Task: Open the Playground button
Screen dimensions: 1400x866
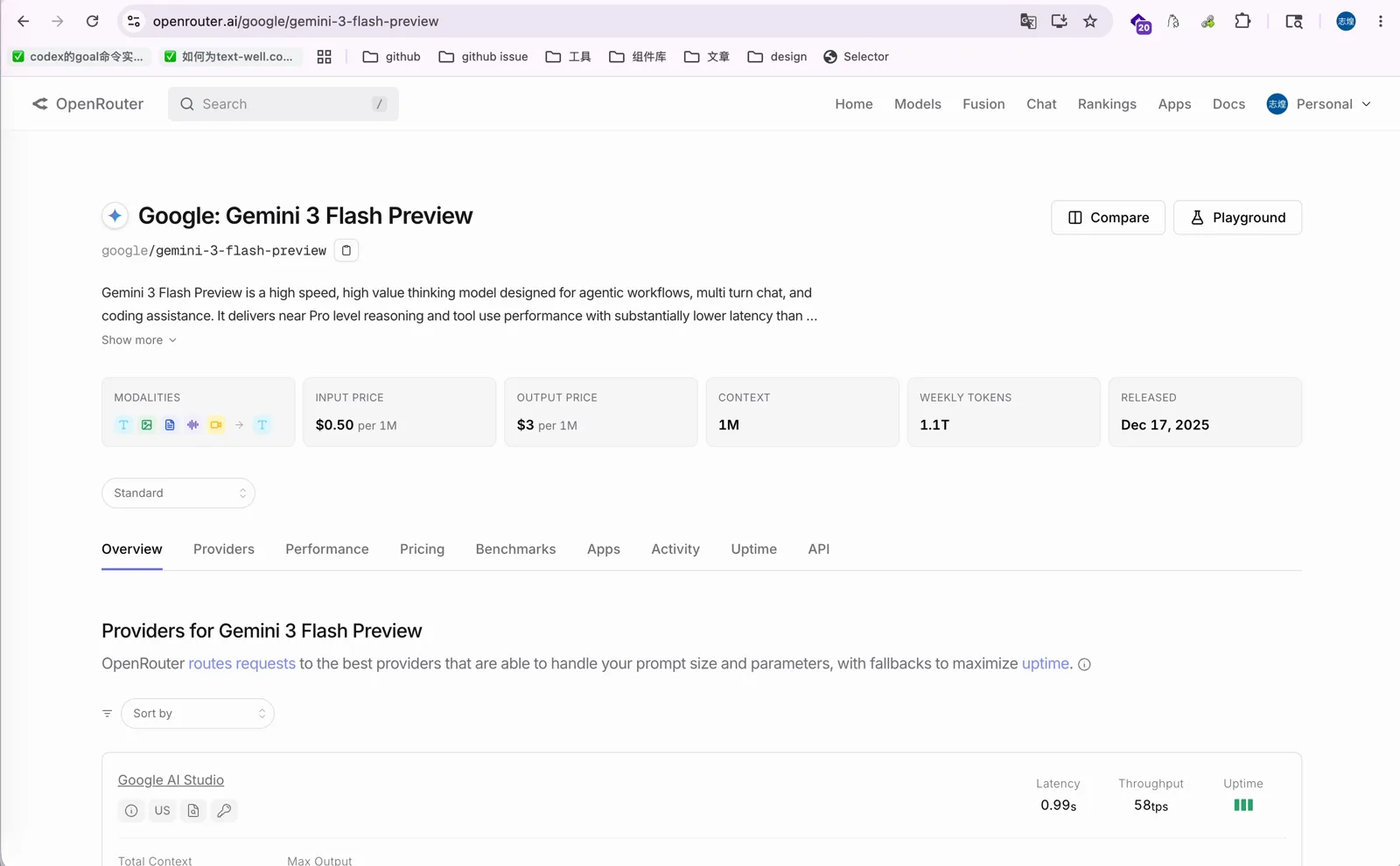Action: coord(1237,218)
